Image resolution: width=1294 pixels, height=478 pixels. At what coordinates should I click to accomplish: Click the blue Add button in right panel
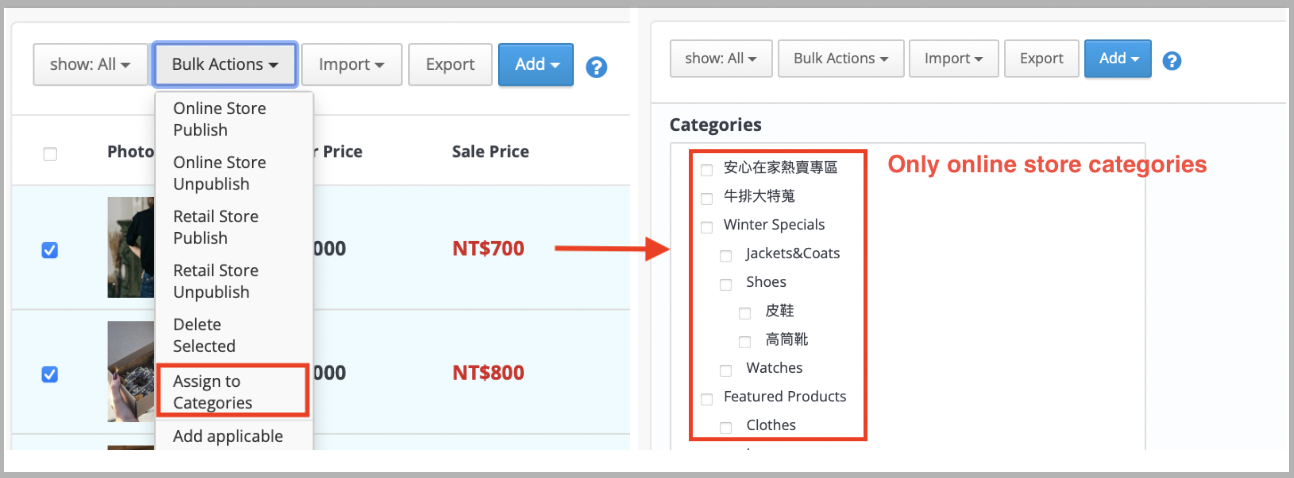tap(1118, 58)
